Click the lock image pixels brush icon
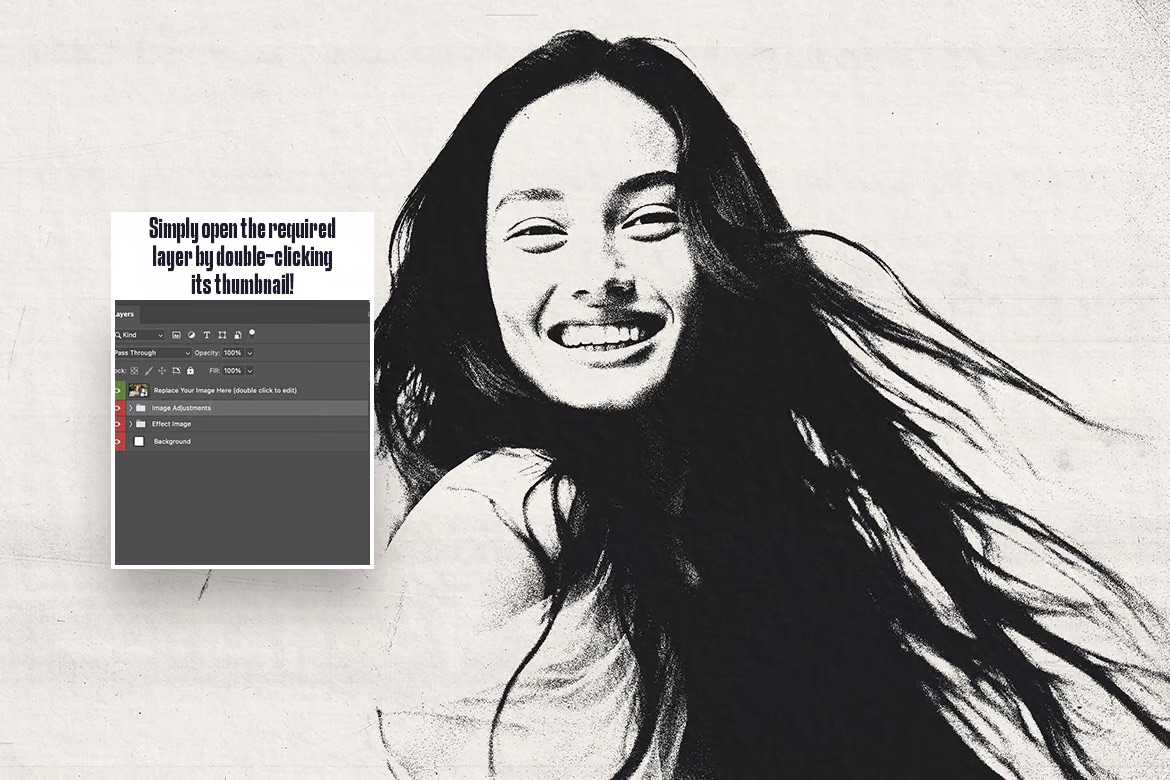 [x=148, y=371]
